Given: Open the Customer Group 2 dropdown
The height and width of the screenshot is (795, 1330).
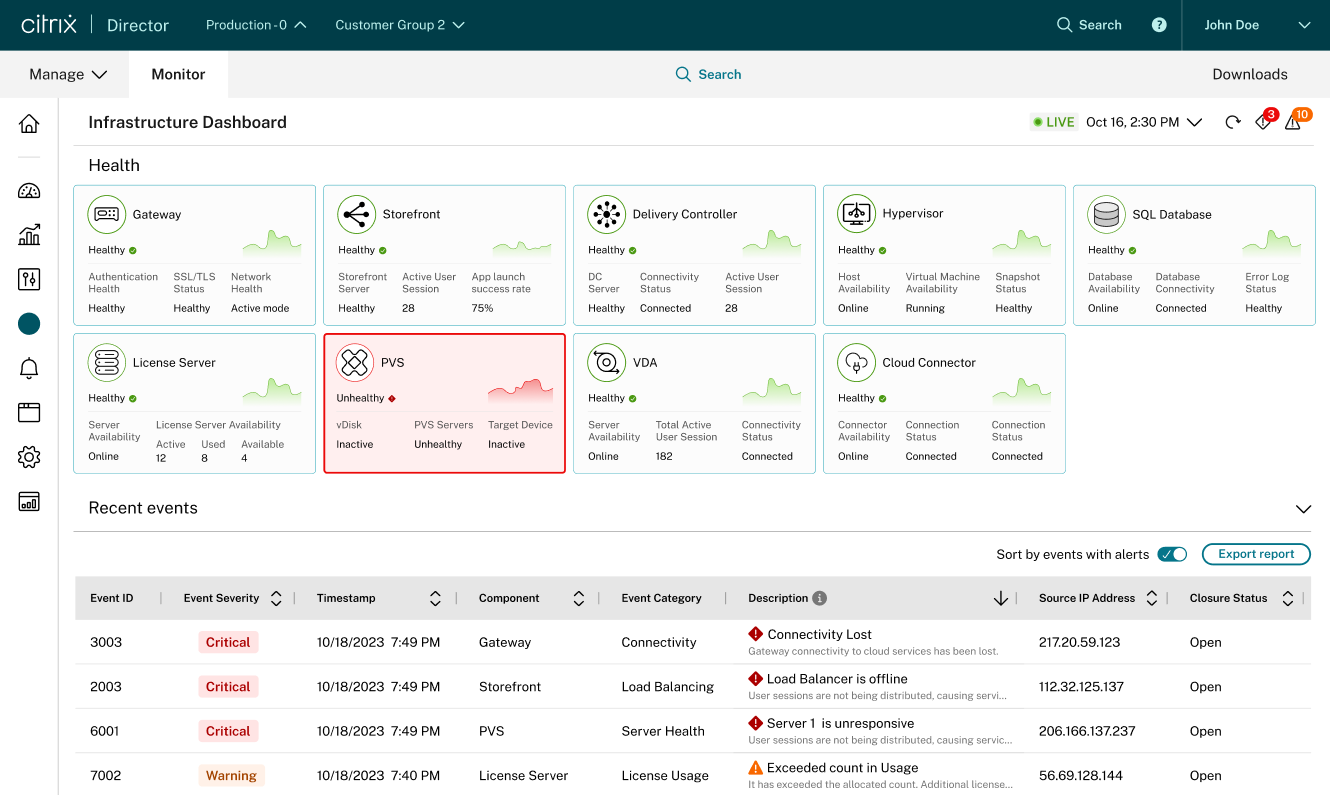Looking at the screenshot, I should (x=400, y=25).
